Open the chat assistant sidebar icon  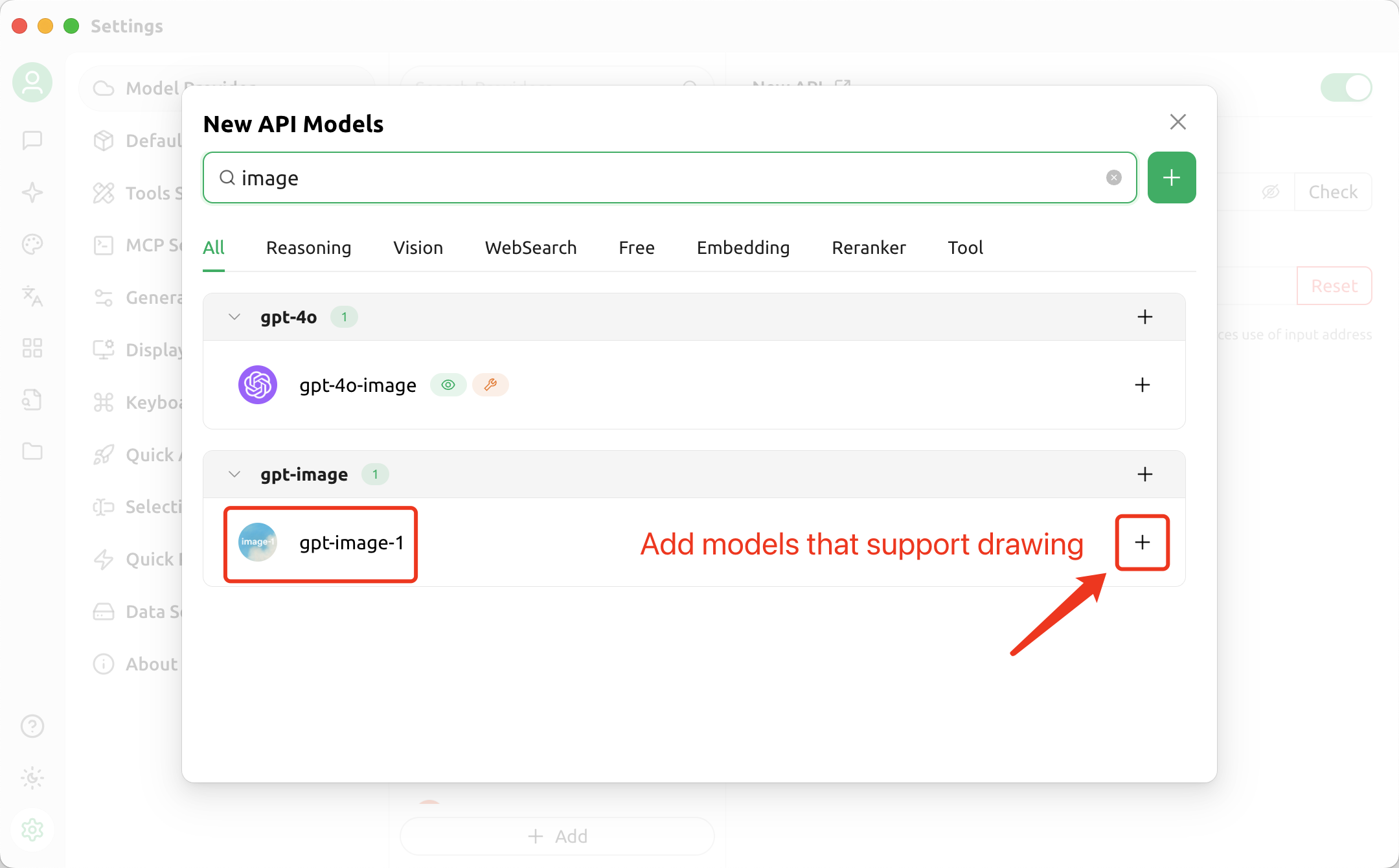coord(32,140)
